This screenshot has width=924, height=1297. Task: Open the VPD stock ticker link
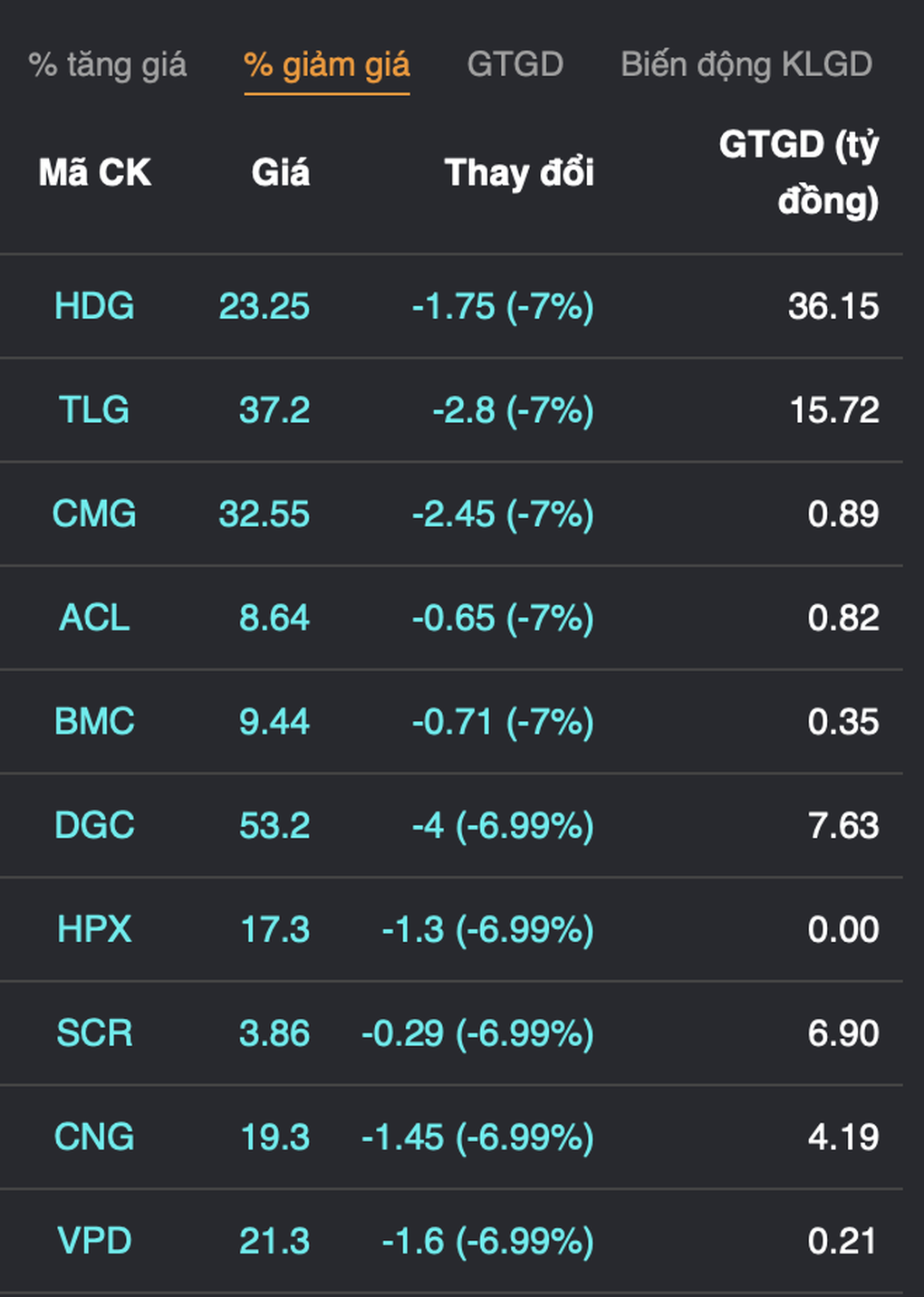pyautogui.click(x=94, y=1241)
